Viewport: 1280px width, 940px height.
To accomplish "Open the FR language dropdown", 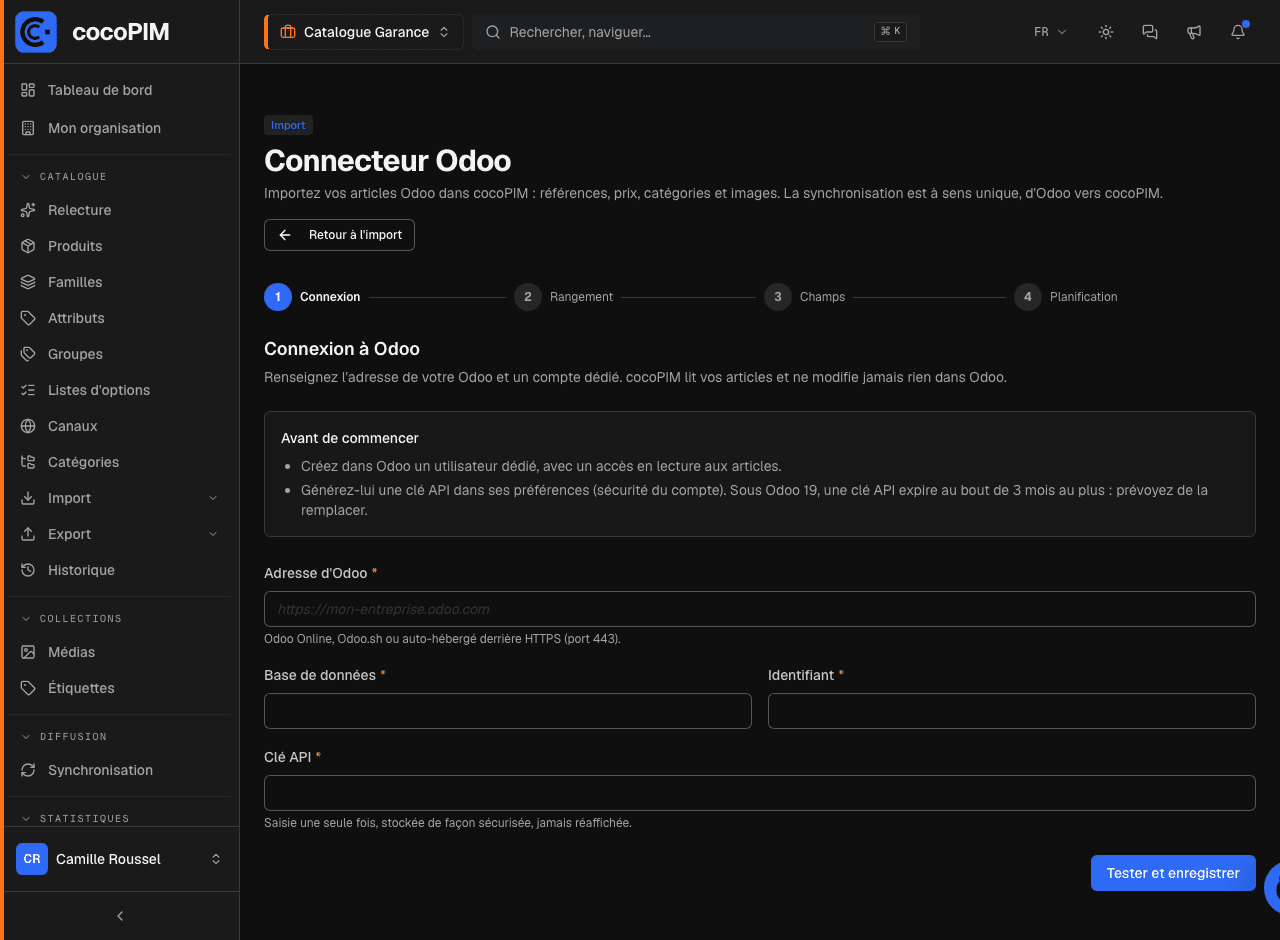I will click(x=1050, y=32).
